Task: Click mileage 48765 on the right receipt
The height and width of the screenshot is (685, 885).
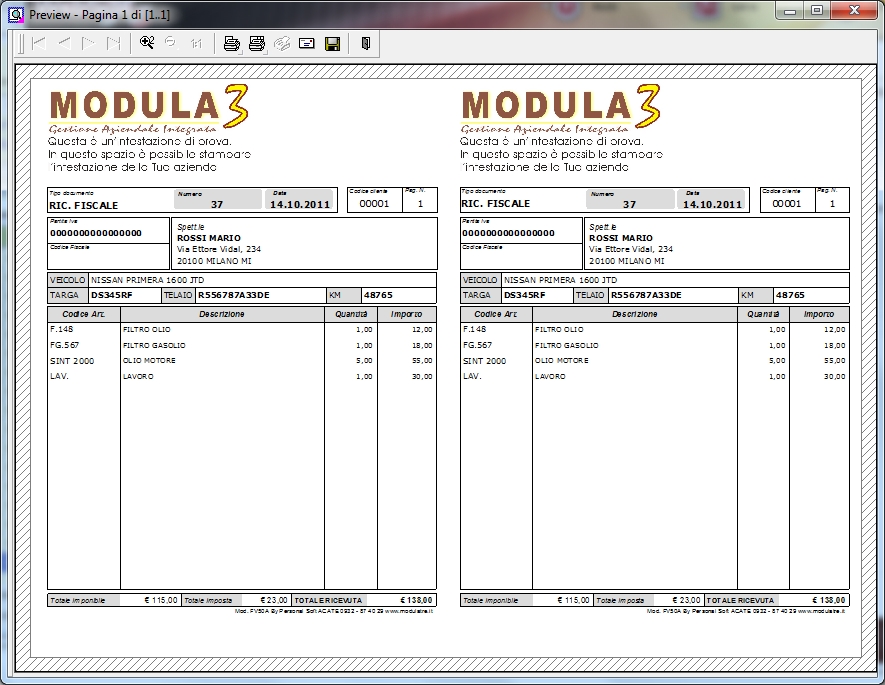Action: tap(790, 295)
